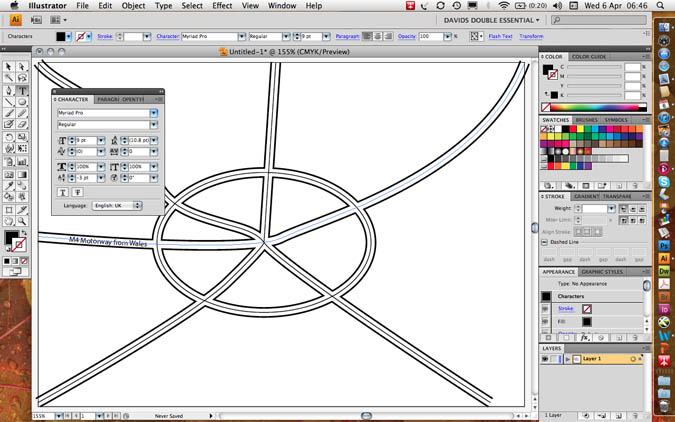Viewport: 675px width, 422px height.
Task: Enable the Dashed Line checkbox
Action: click(545, 242)
